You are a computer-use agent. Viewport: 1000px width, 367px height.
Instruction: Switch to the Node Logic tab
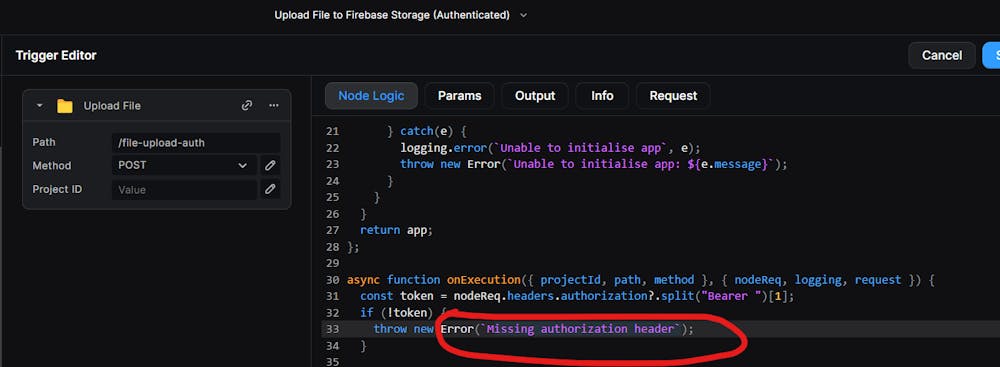point(371,96)
